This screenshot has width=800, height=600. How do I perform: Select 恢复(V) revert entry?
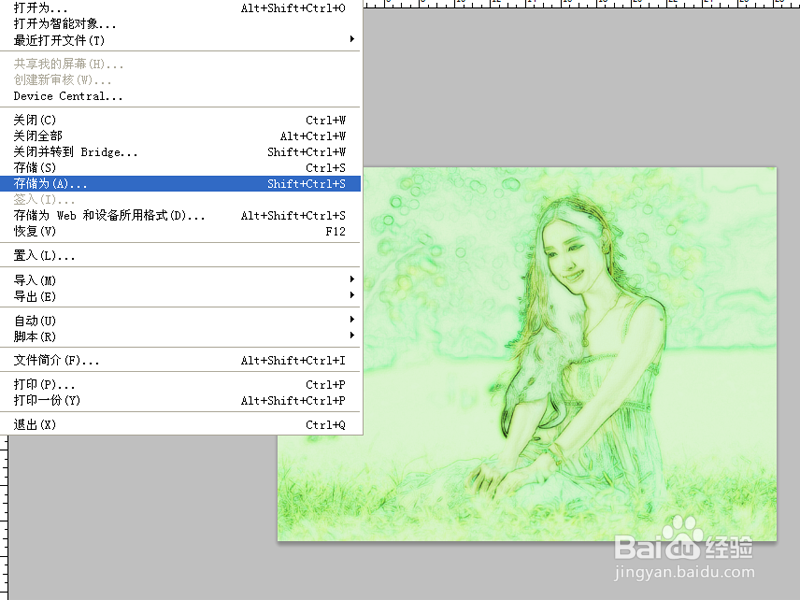point(180,231)
